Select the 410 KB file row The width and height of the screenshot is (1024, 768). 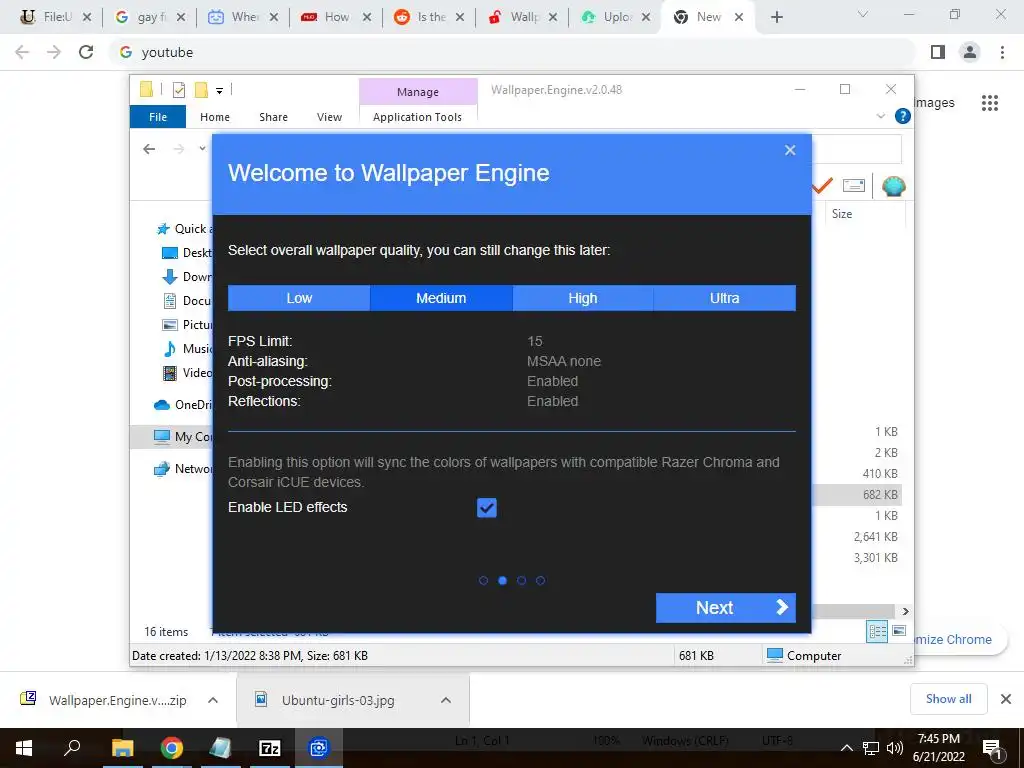[857, 473]
